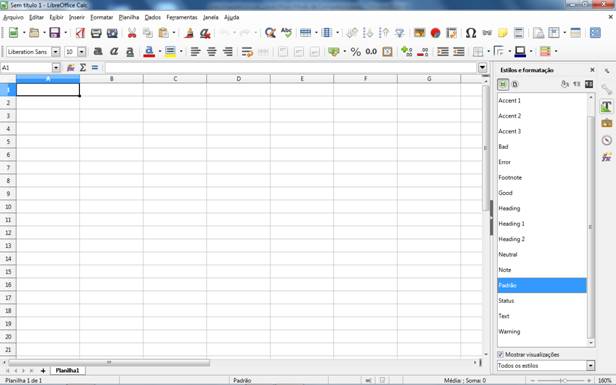Center align text horizontally
This screenshot has width=616, height=385.
pyautogui.click(x=211, y=51)
